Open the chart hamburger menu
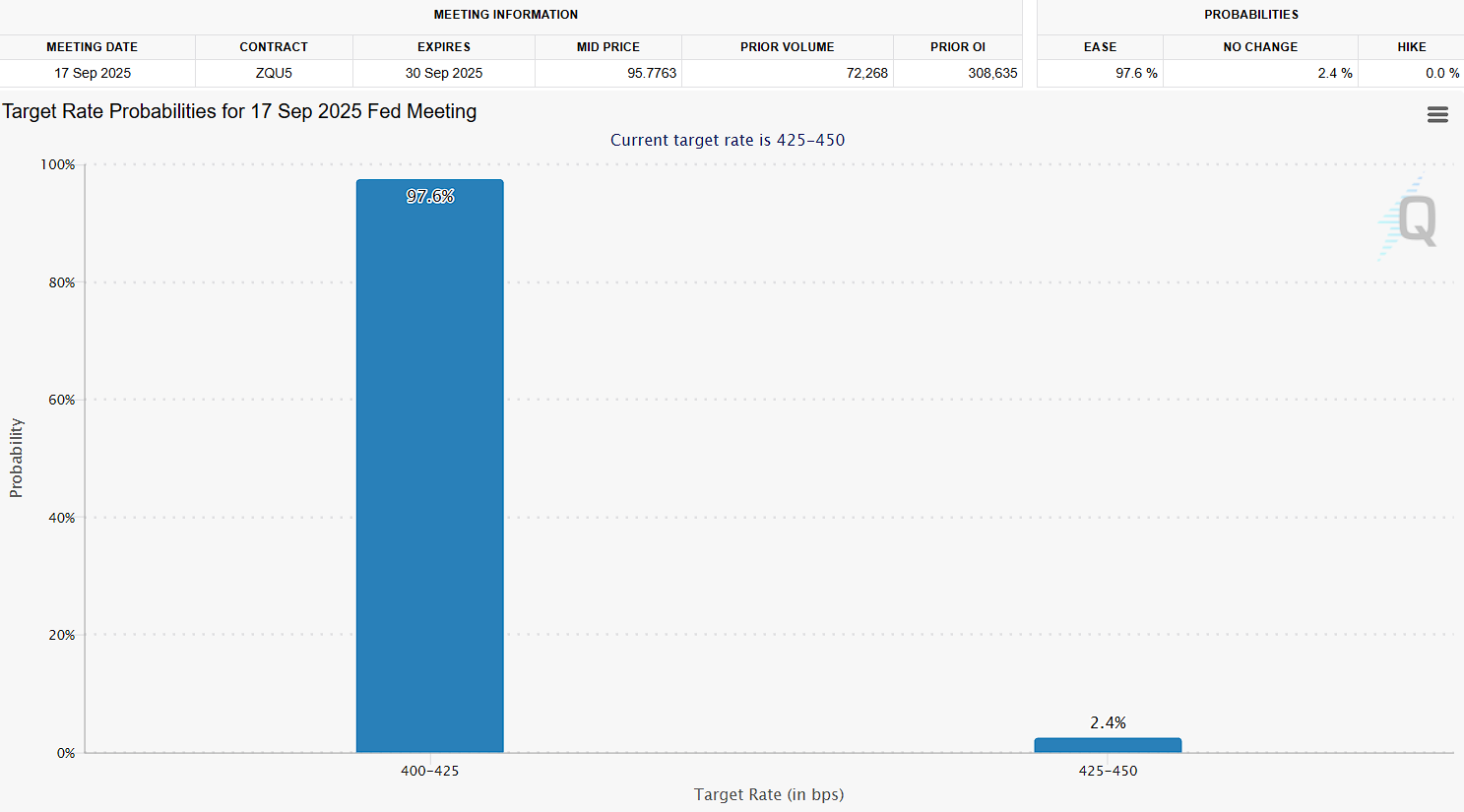 [1436, 115]
